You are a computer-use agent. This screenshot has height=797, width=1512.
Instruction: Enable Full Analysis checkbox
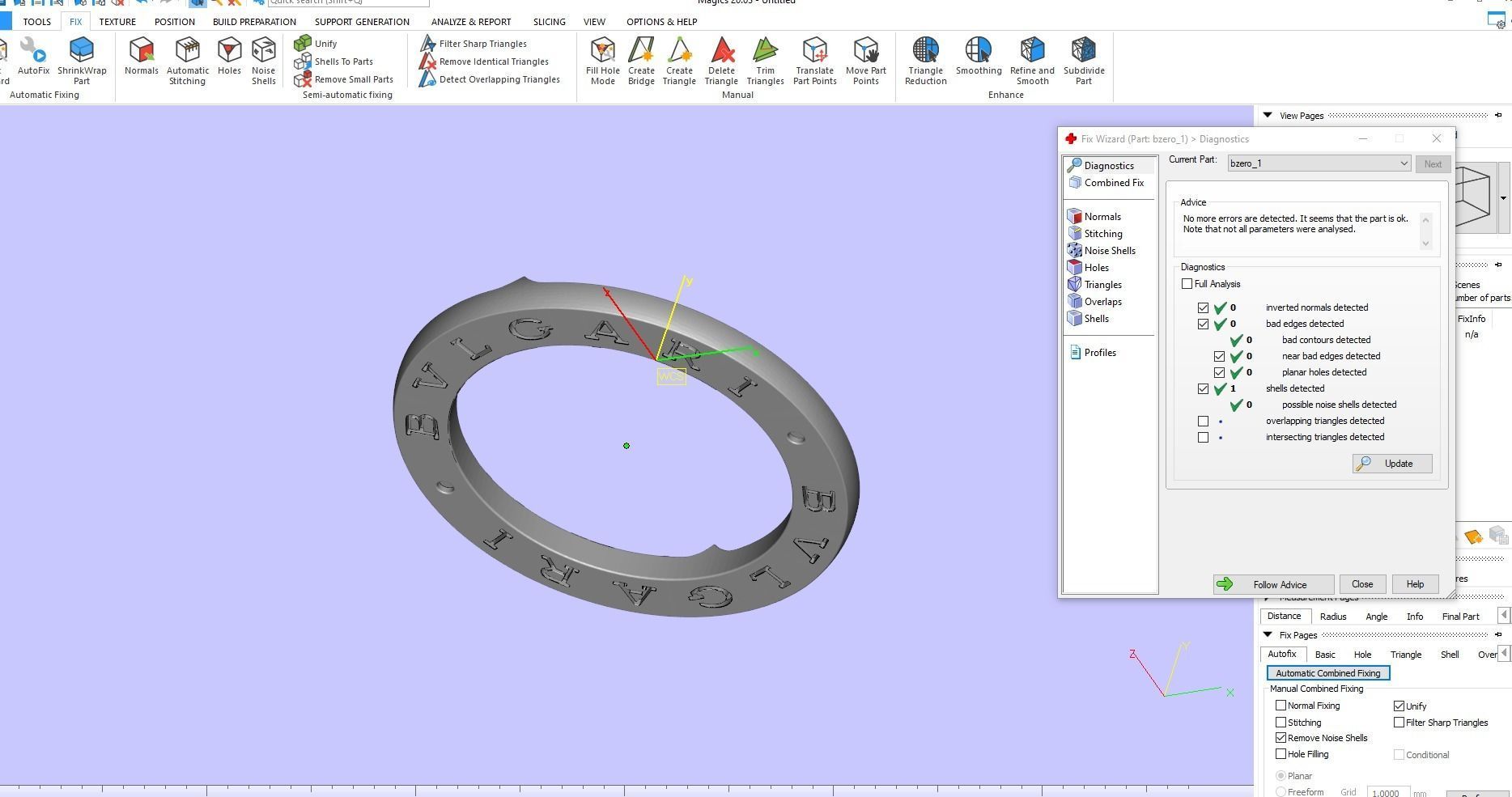tap(1187, 284)
